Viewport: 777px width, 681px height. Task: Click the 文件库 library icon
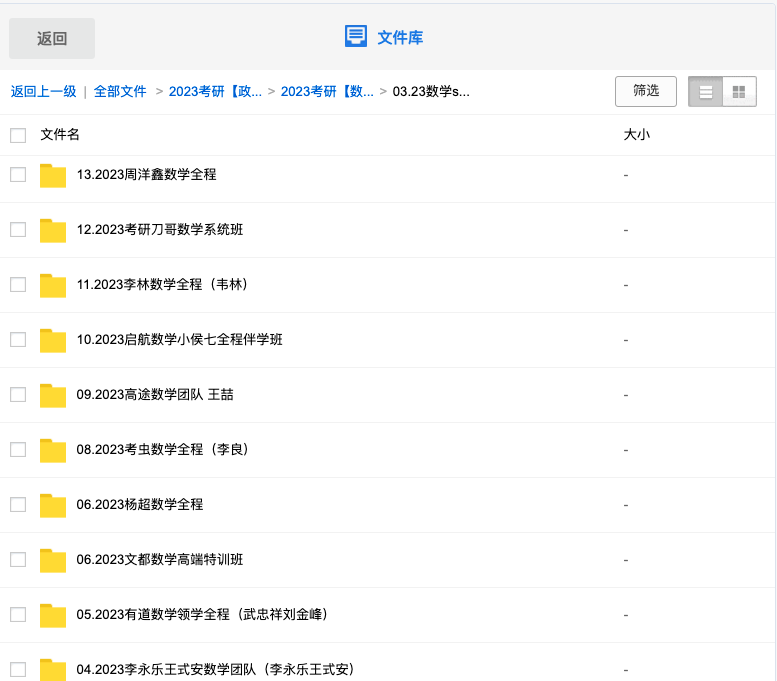coord(356,37)
